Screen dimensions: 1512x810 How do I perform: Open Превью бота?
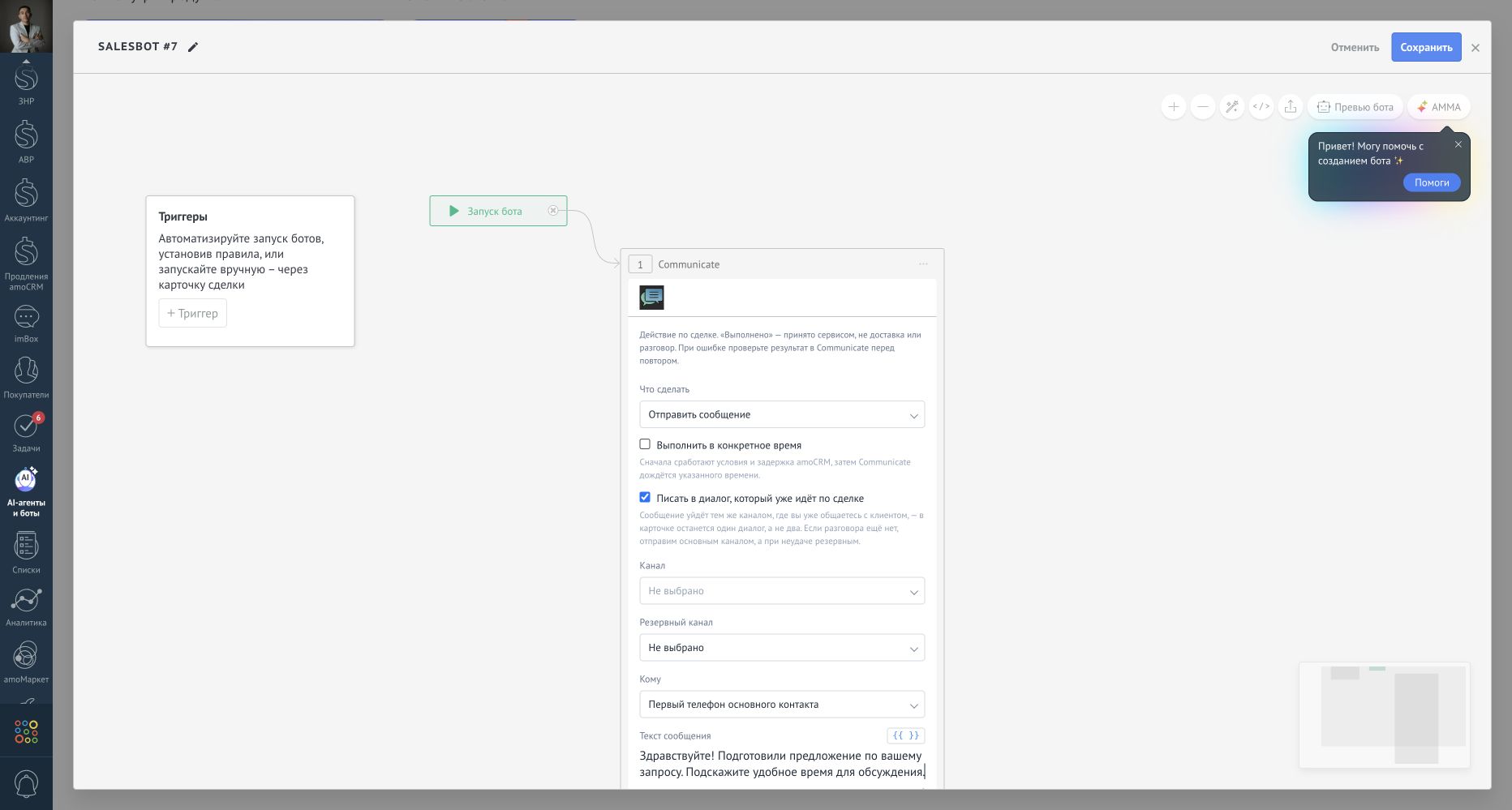(1355, 107)
